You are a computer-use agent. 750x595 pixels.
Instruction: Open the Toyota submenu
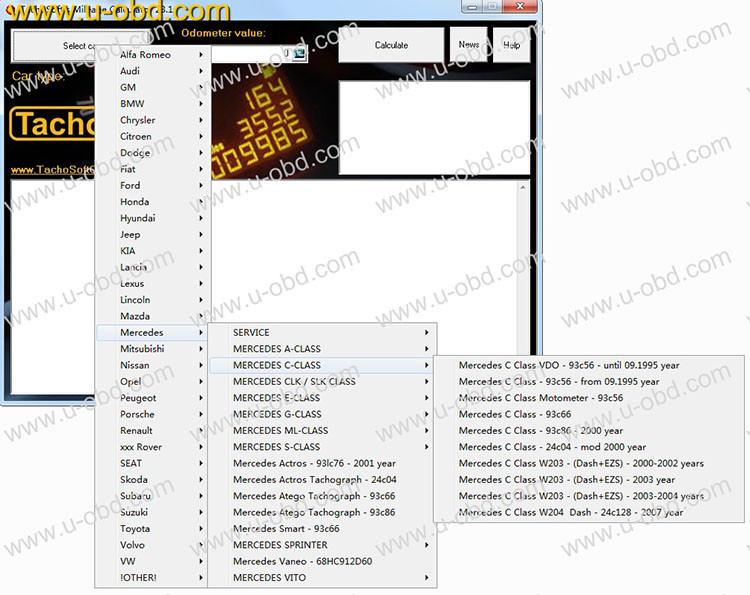coord(153,529)
